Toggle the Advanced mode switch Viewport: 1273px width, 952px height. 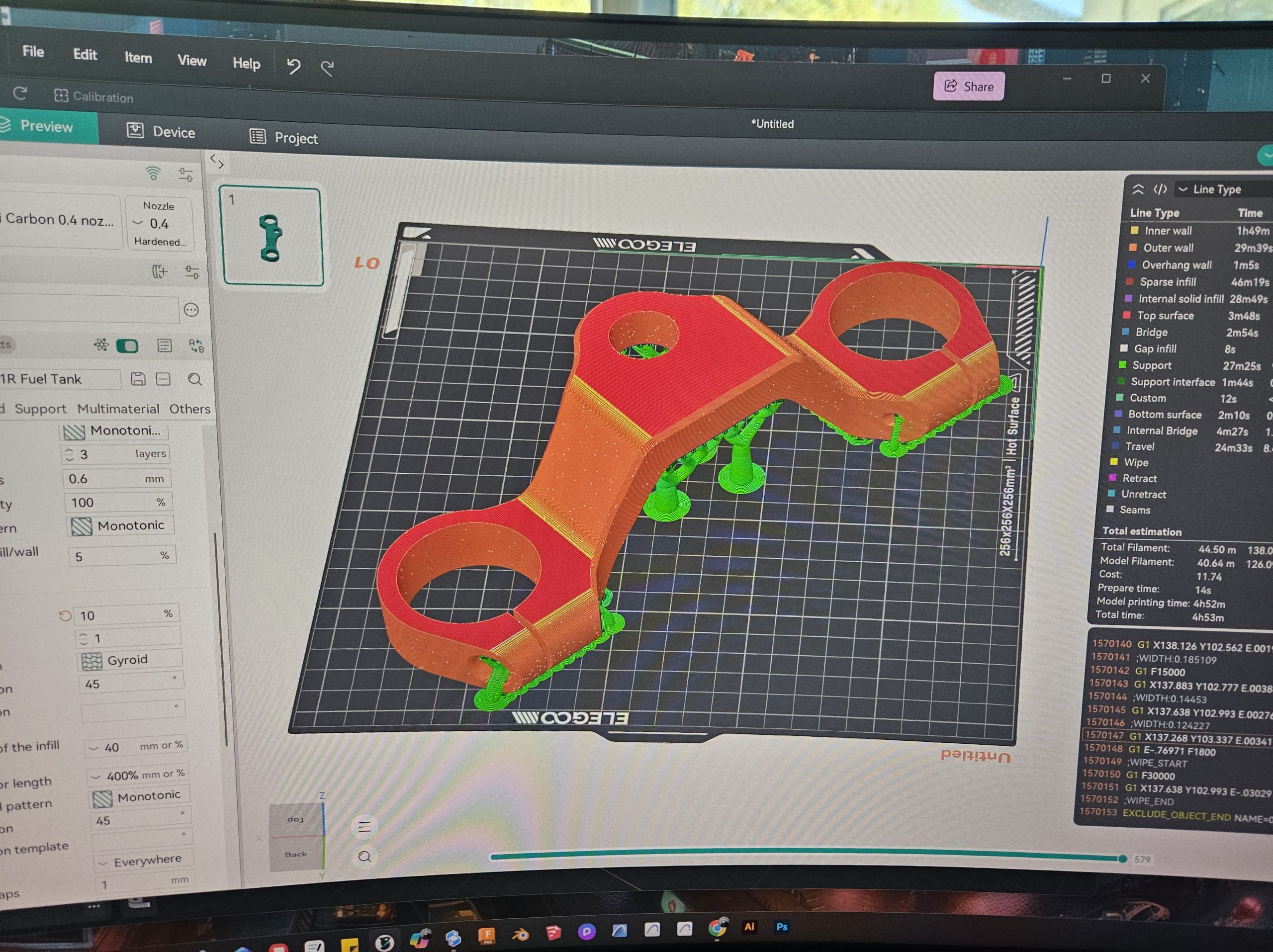(127, 346)
